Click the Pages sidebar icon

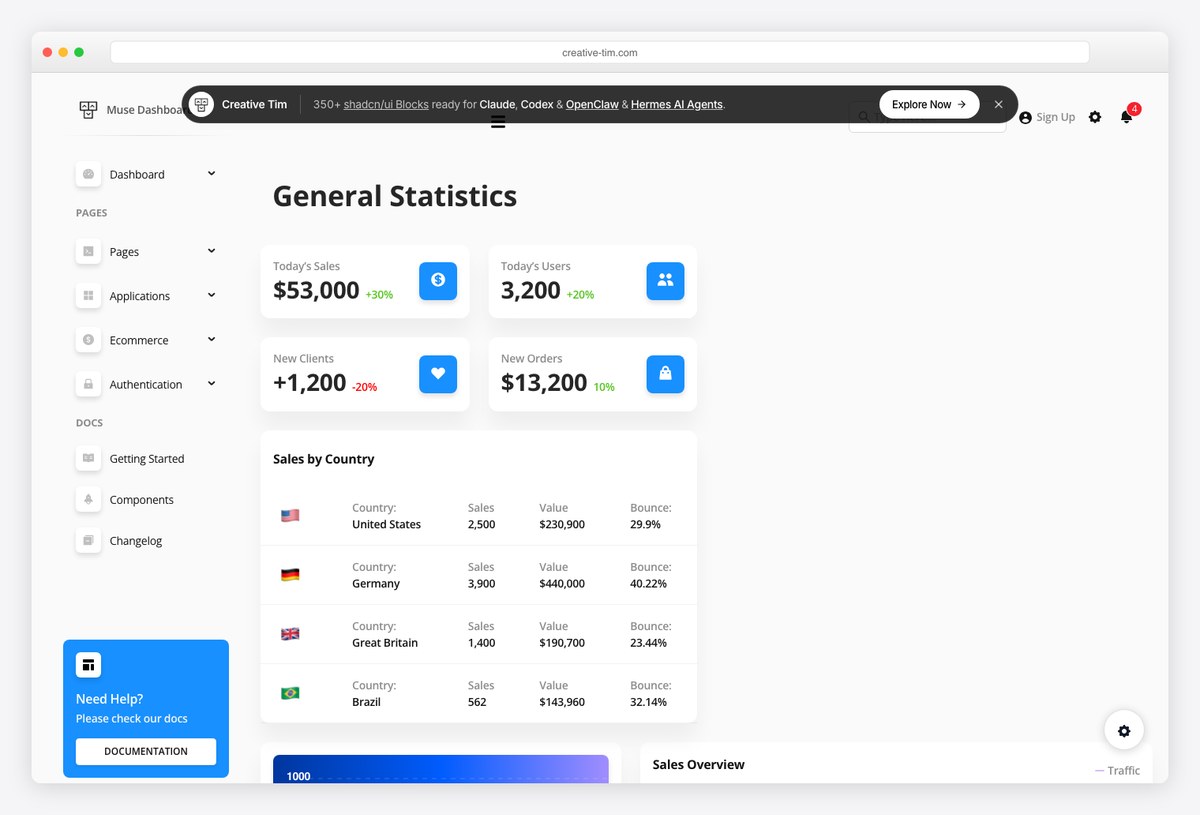88,252
